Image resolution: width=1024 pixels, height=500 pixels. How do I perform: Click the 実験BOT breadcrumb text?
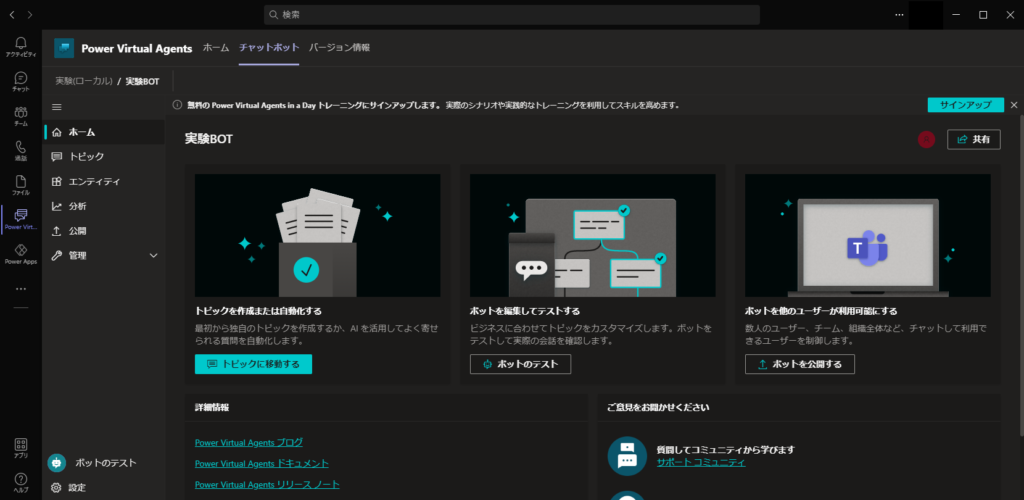(142, 82)
